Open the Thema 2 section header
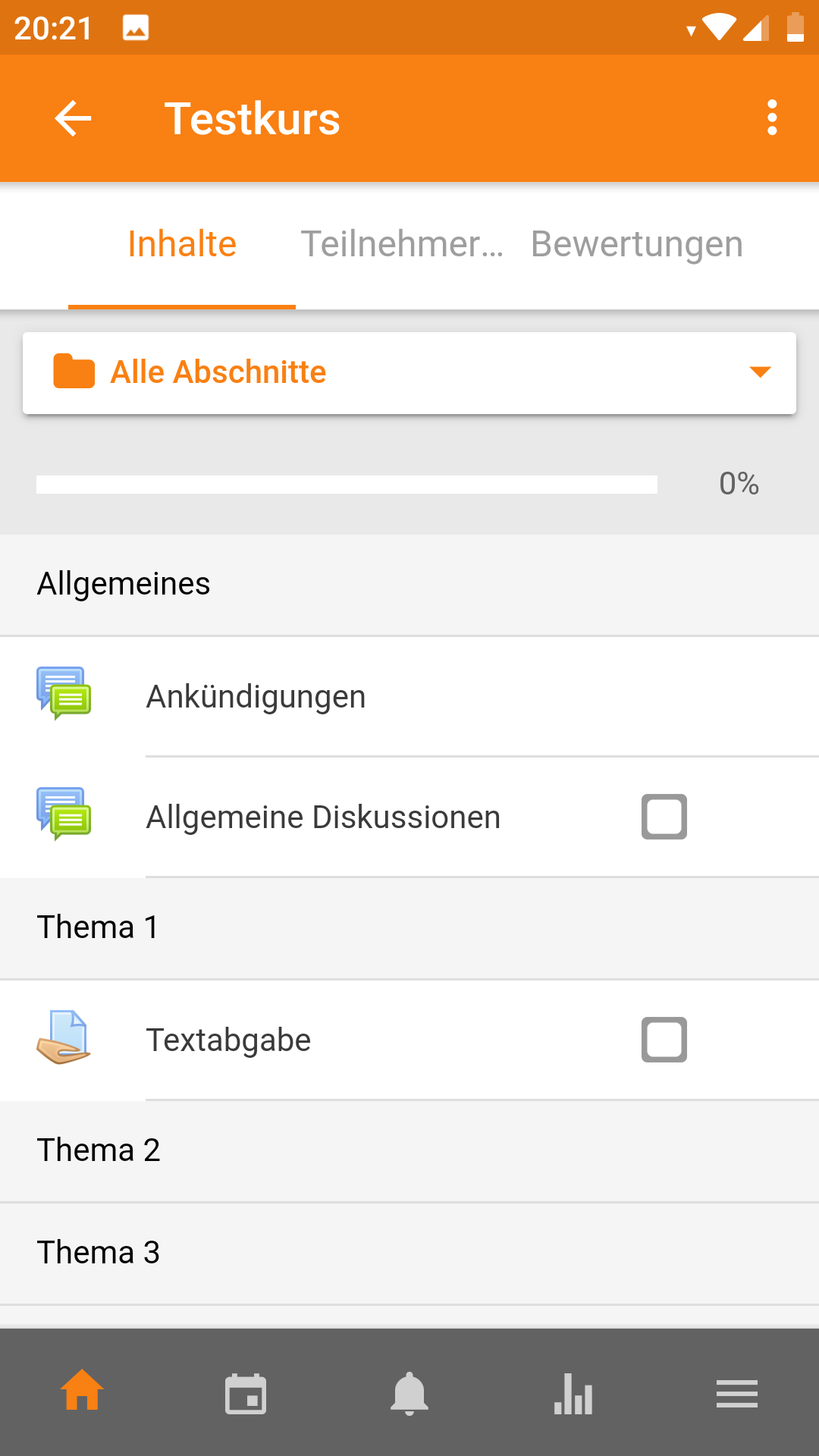The width and height of the screenshot is (819, 1456). point(99,1150)
